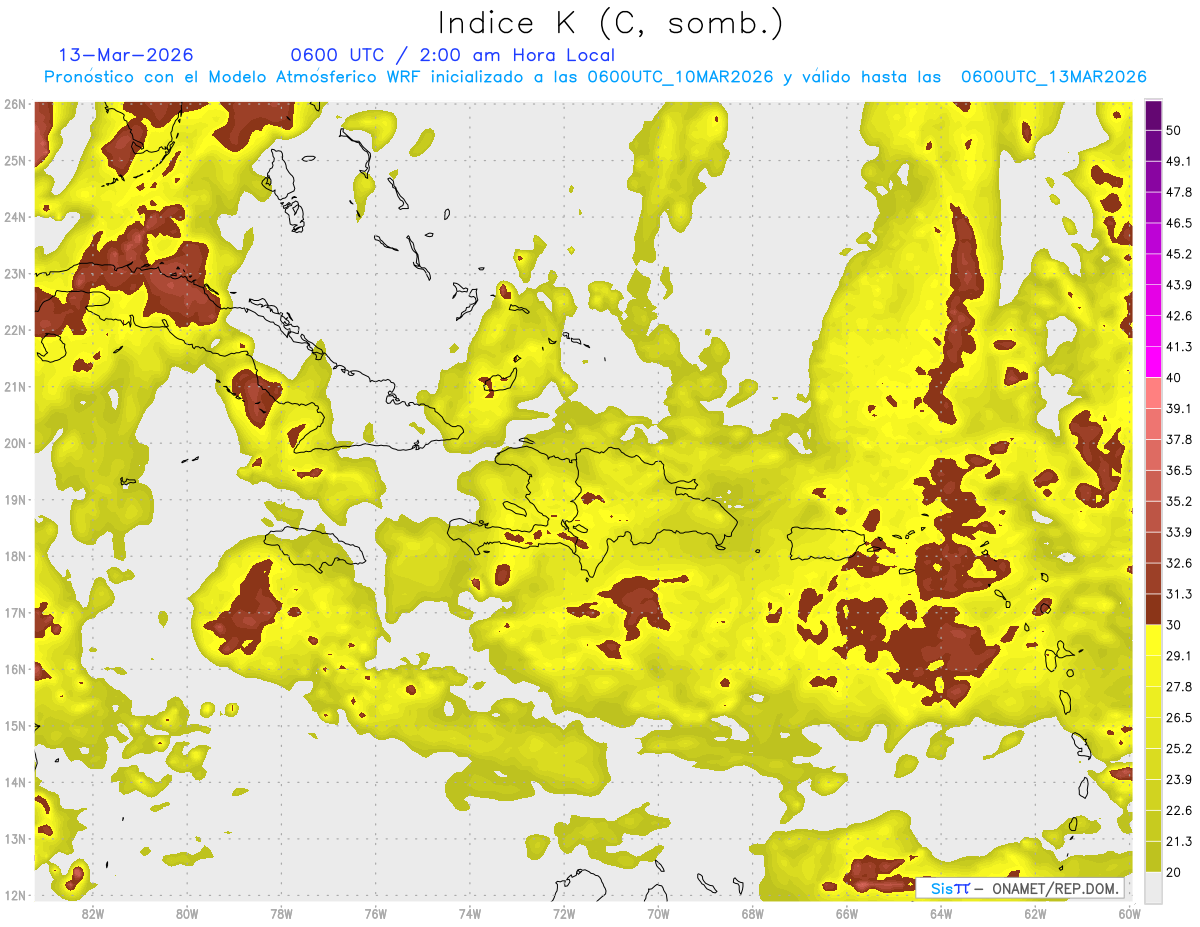Viewport: 1200px width, 927px height.
Task: Click the 19N latitude label
Action: click(14, 500)
